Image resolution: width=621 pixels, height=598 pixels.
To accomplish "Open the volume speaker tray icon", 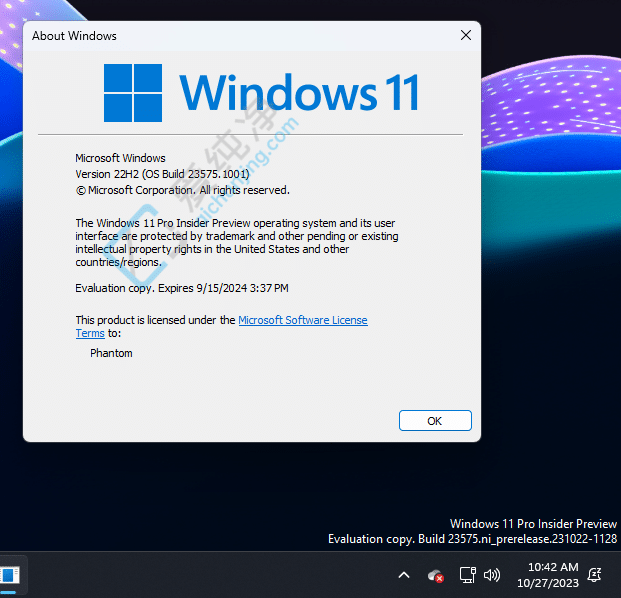I will (x=492, y=575).
